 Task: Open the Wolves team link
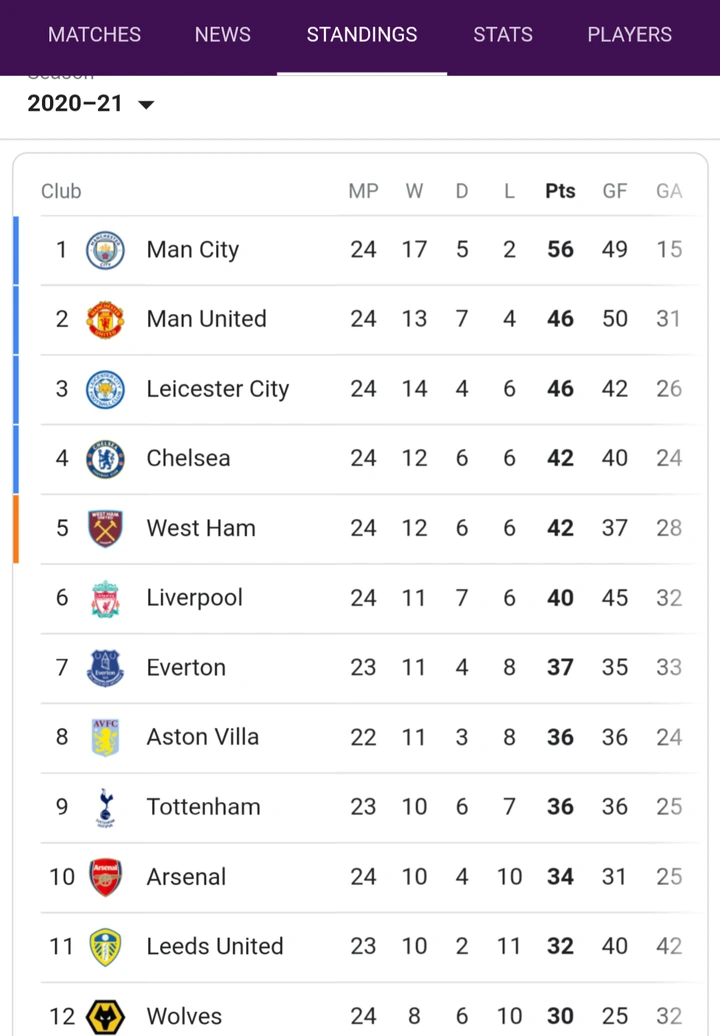coord(184,1016)
